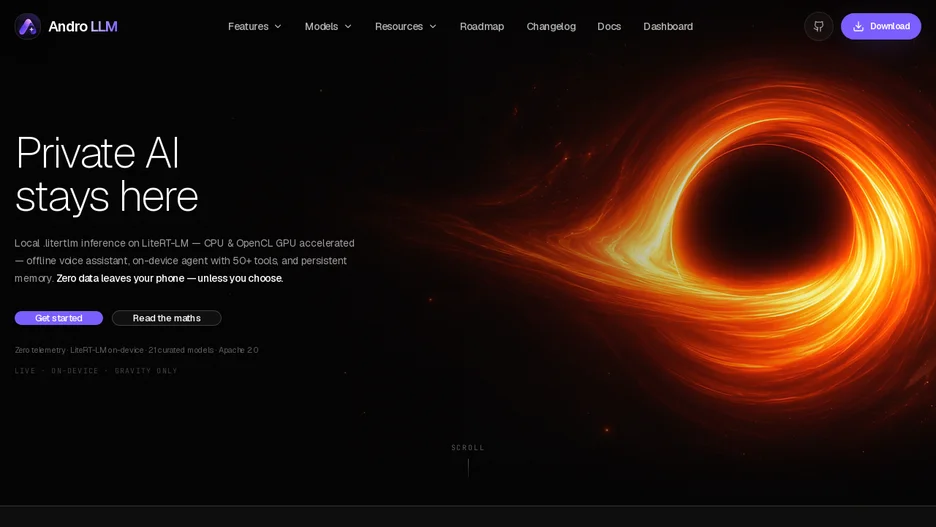
Task: Click the purple Download button
Action: tap(880, 26)
